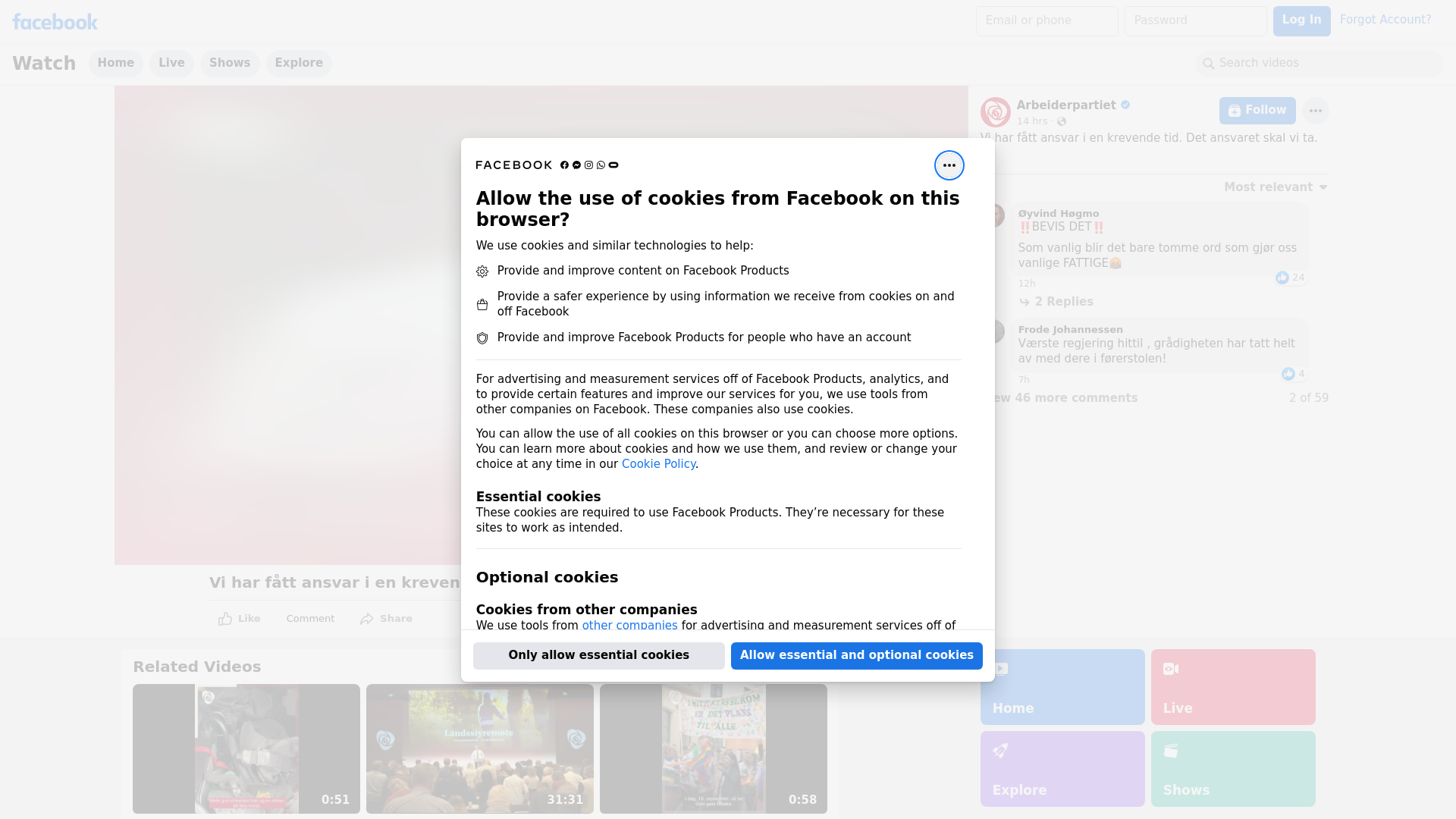
Task: Click the Like thumbs-up icon under video
Action: pos(225,619)
